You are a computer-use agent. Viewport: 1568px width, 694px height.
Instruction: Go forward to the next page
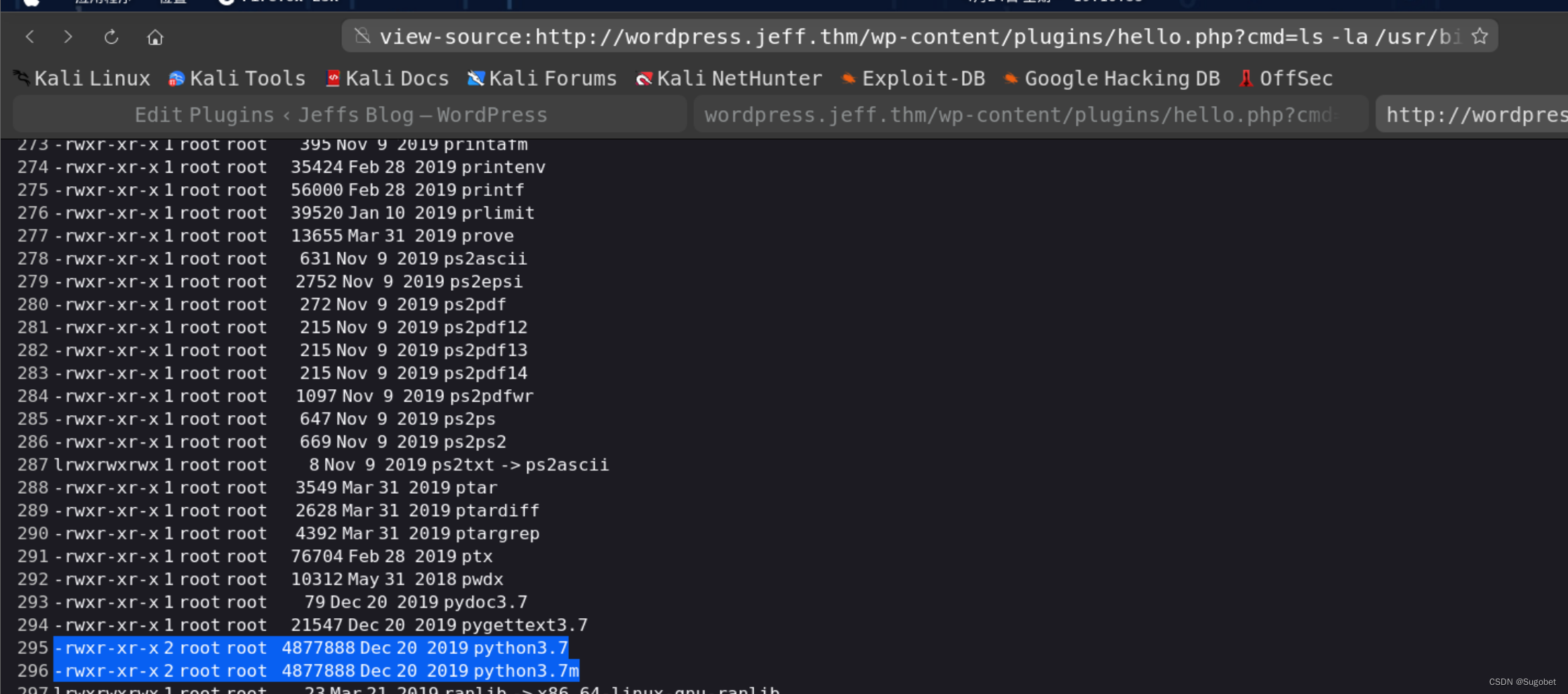tap(68, 37)
